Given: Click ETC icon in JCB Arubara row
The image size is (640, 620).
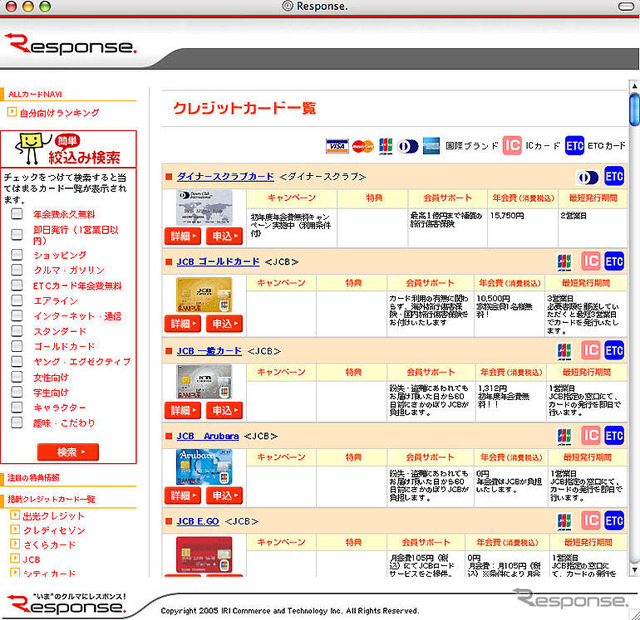Looking at the screenshot, I should [614, 436].
